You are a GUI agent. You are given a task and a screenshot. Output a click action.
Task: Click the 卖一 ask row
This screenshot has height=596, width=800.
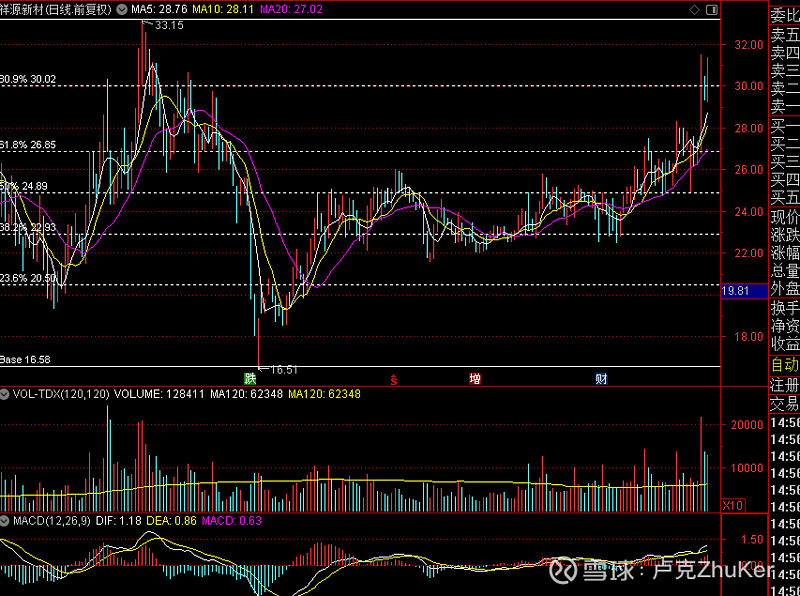tap(785, 106)
